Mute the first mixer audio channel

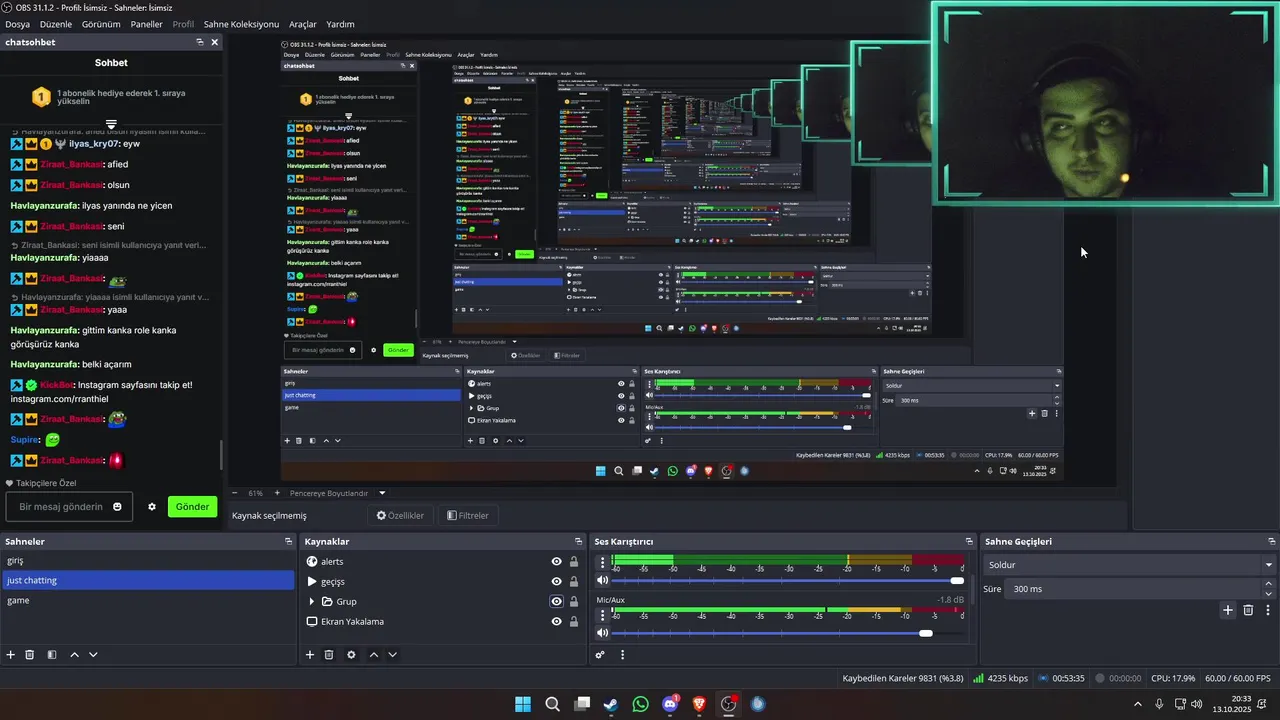(602, 581)
